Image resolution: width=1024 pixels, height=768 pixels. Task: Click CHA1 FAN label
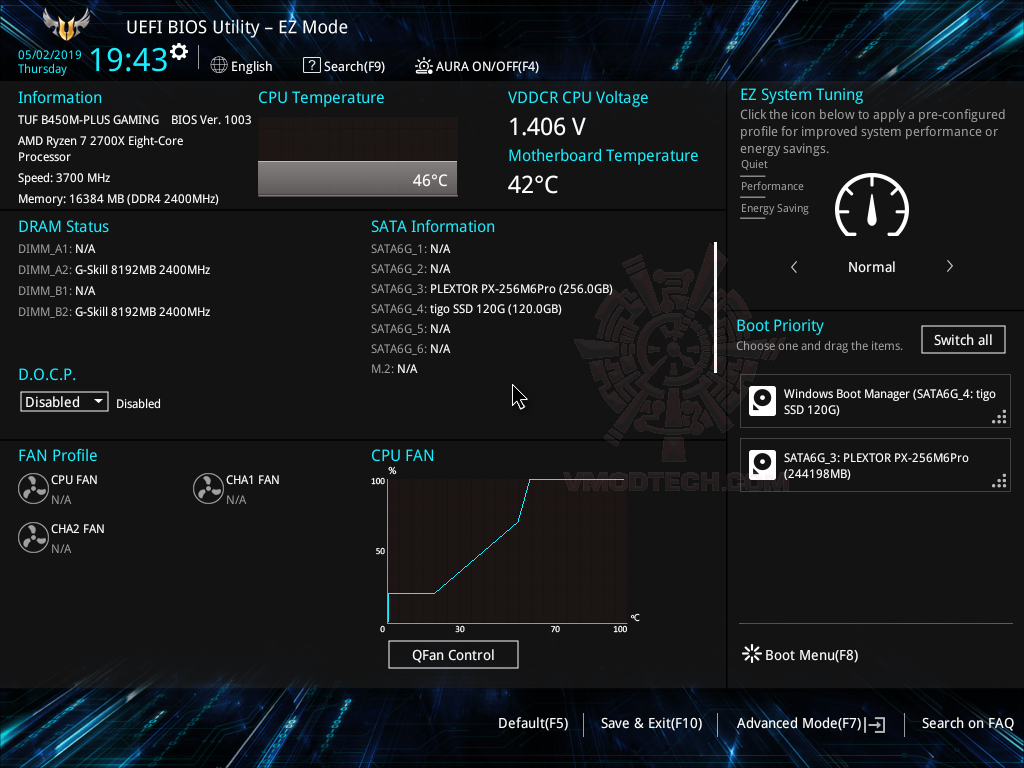tap(253, 479)
